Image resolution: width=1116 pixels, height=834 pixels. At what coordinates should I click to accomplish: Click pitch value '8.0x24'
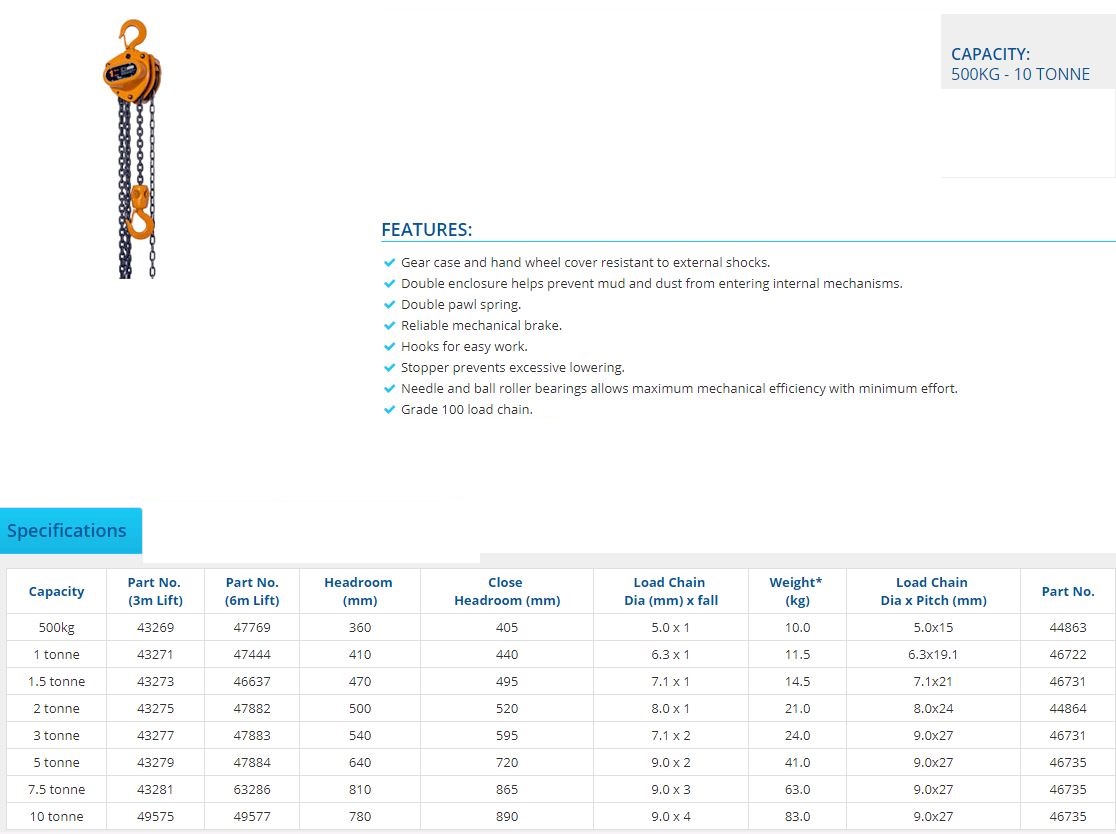[x=933, y=709]
